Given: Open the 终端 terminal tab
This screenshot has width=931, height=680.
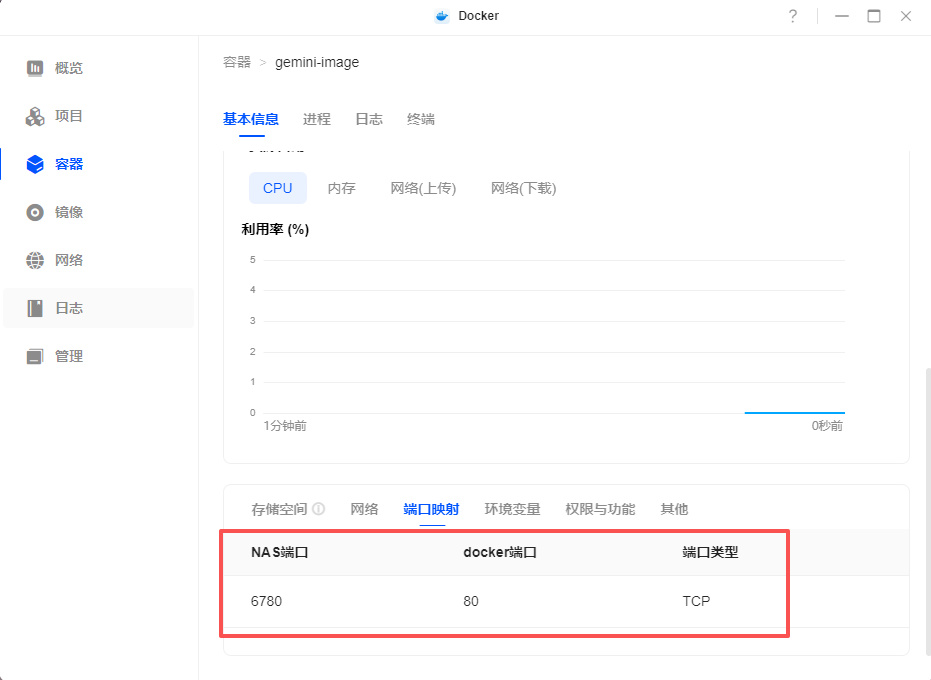Looking at the screenshot, I should point(421,119).
